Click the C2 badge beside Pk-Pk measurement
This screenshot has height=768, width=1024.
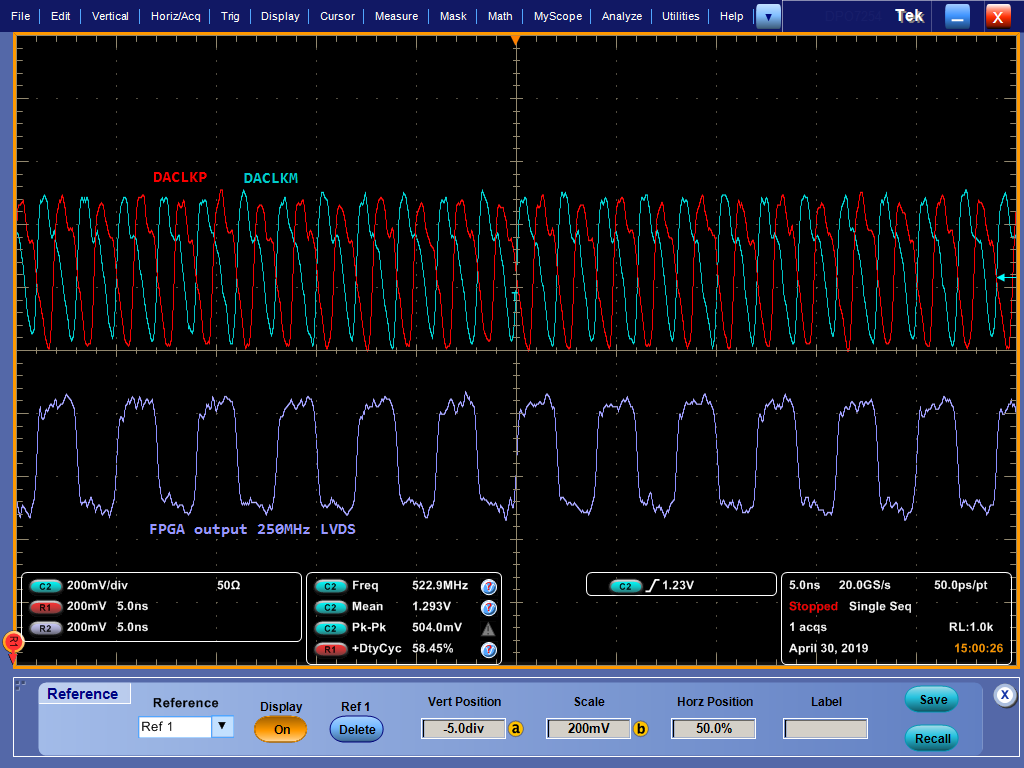point(330,628)
